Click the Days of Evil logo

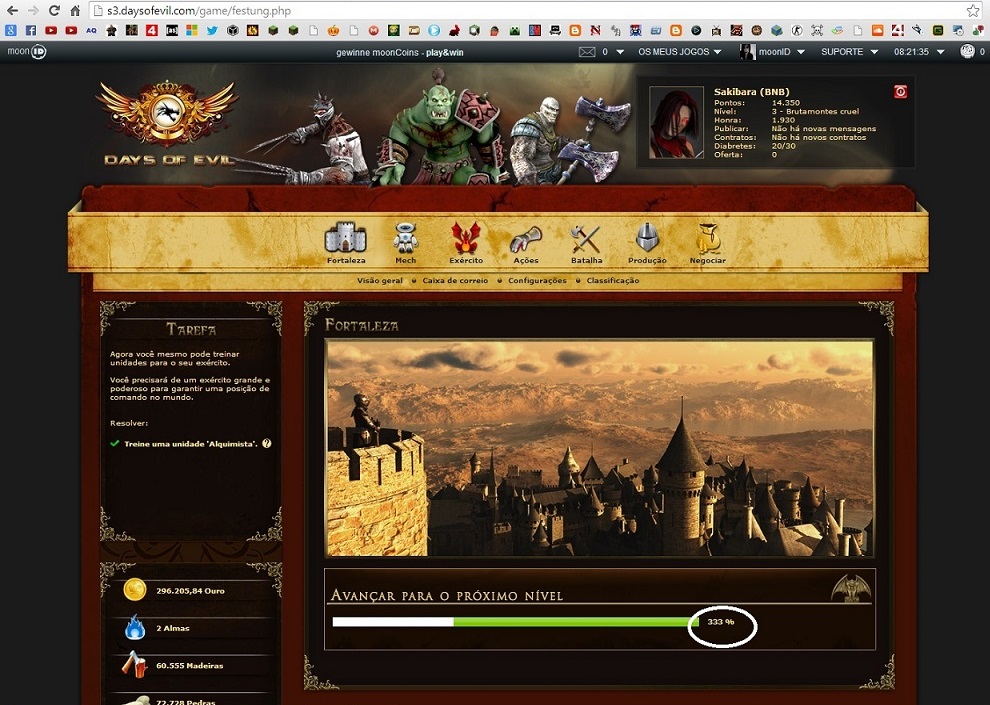tap(167, 123)
